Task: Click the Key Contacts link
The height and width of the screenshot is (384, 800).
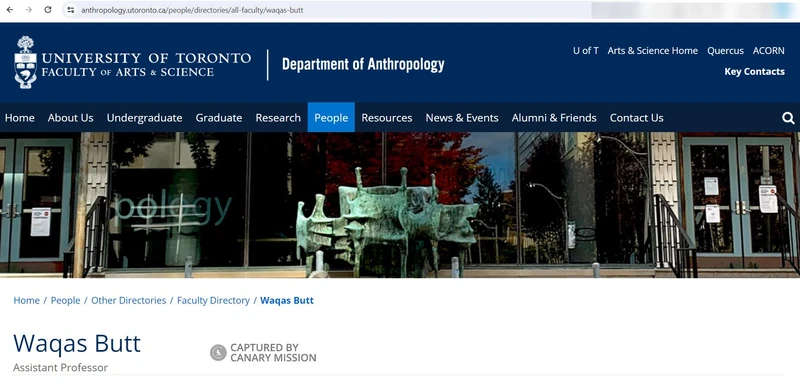Action: pos(755,71)
